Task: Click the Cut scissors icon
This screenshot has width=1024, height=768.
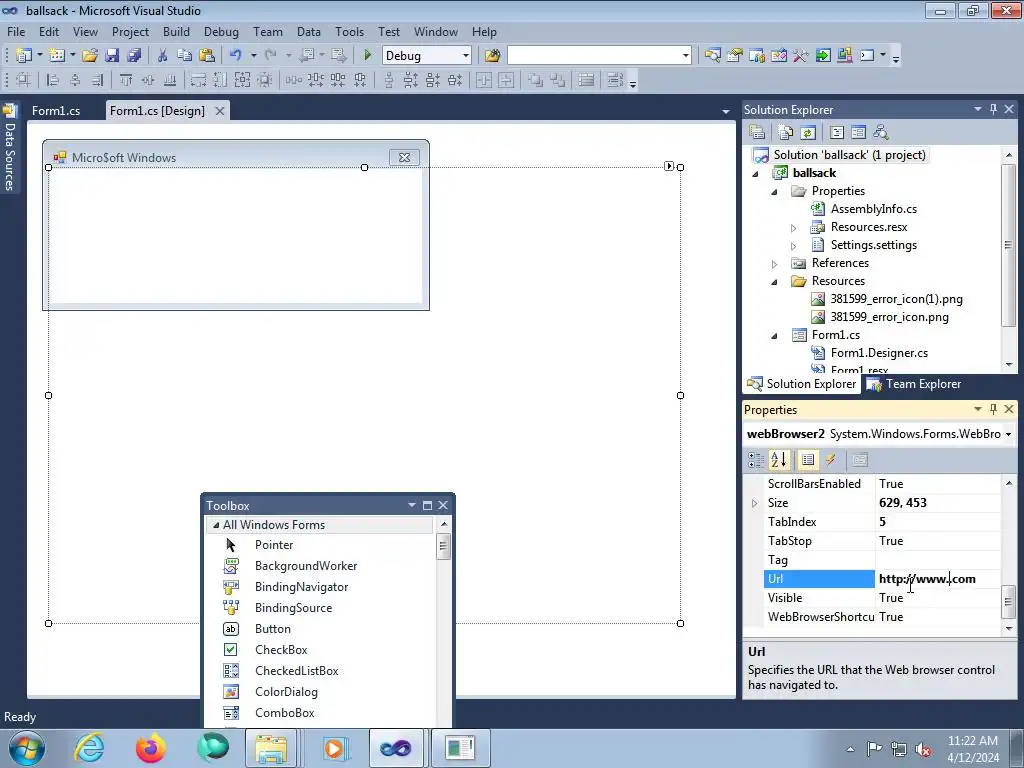Action: pos(162,56)
